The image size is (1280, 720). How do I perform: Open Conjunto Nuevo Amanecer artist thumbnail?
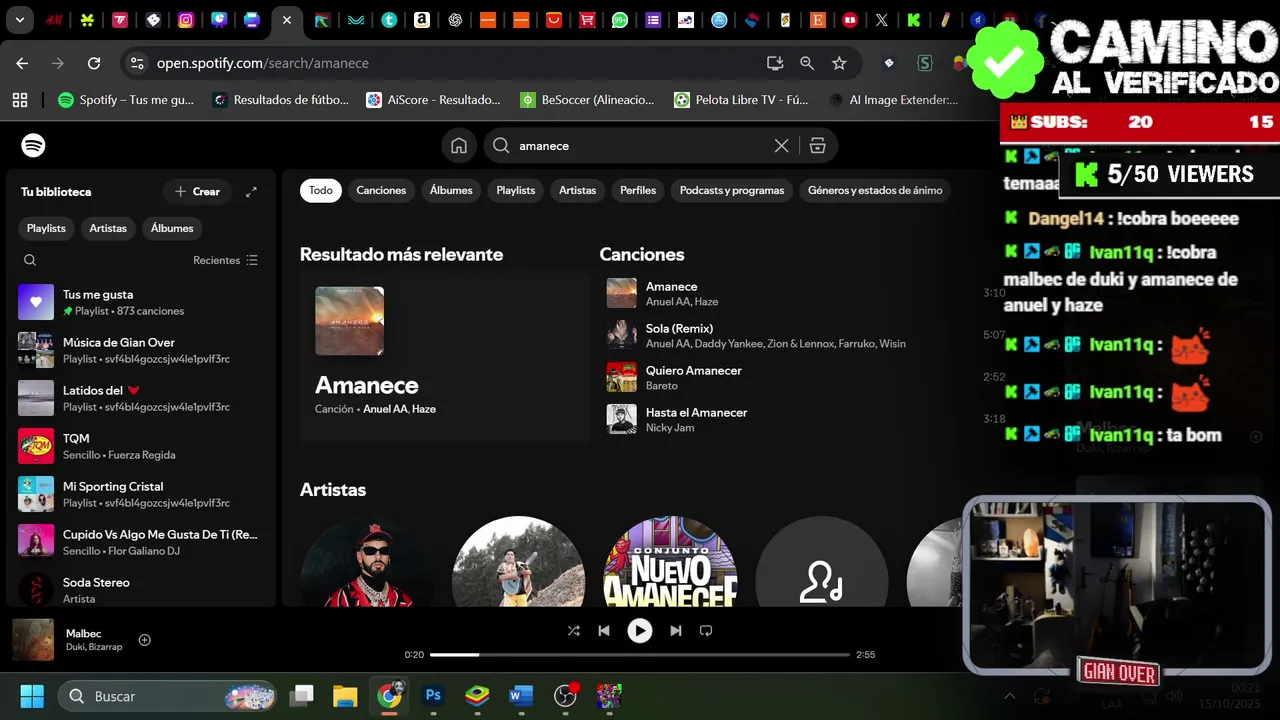(x=670, y=561)
